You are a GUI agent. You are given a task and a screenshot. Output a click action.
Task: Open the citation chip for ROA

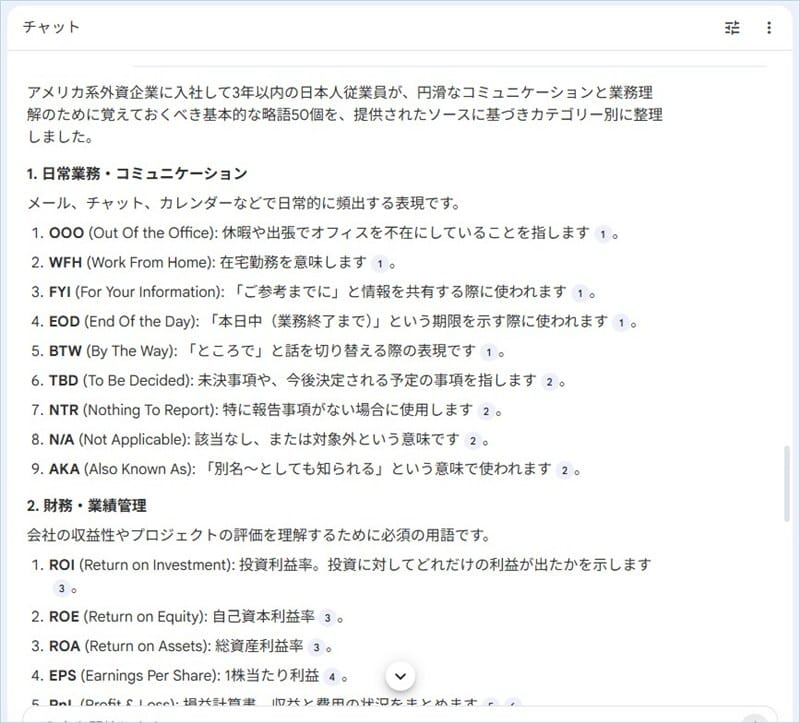[315, 647]
